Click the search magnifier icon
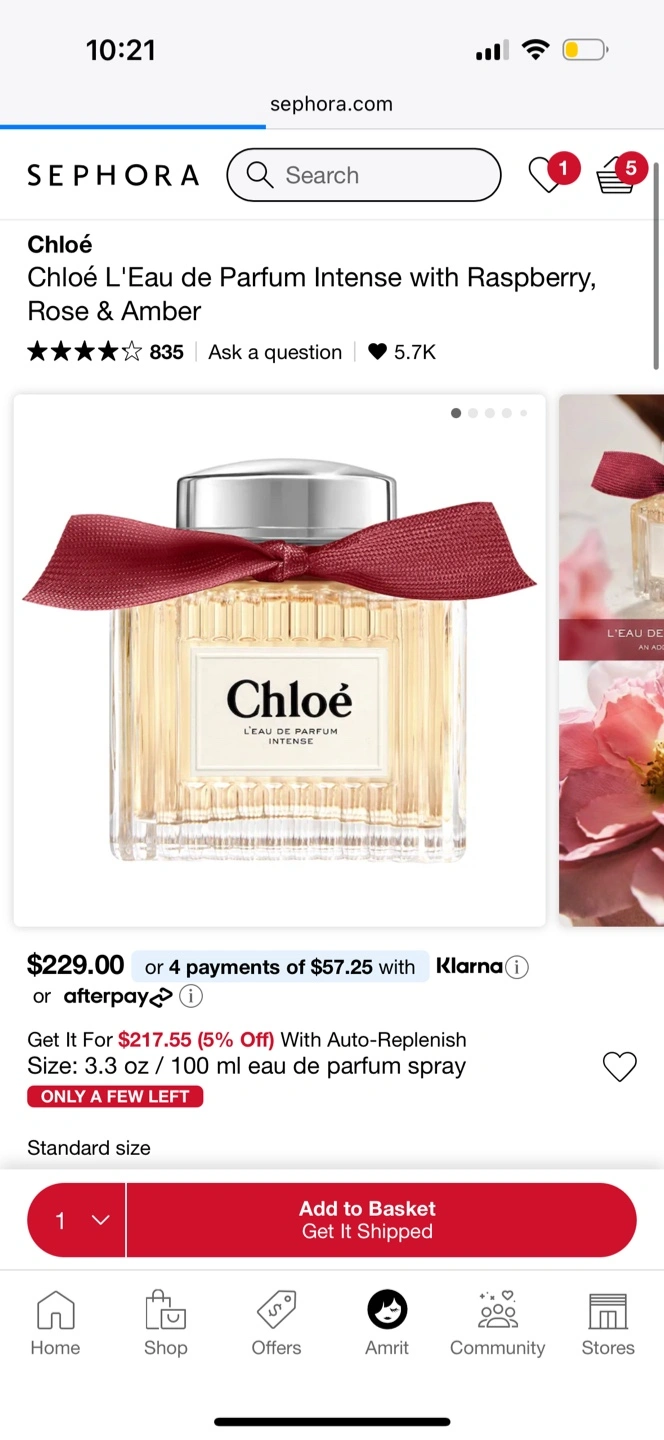This screenshot has width=664, height=1440. [259, 175]
